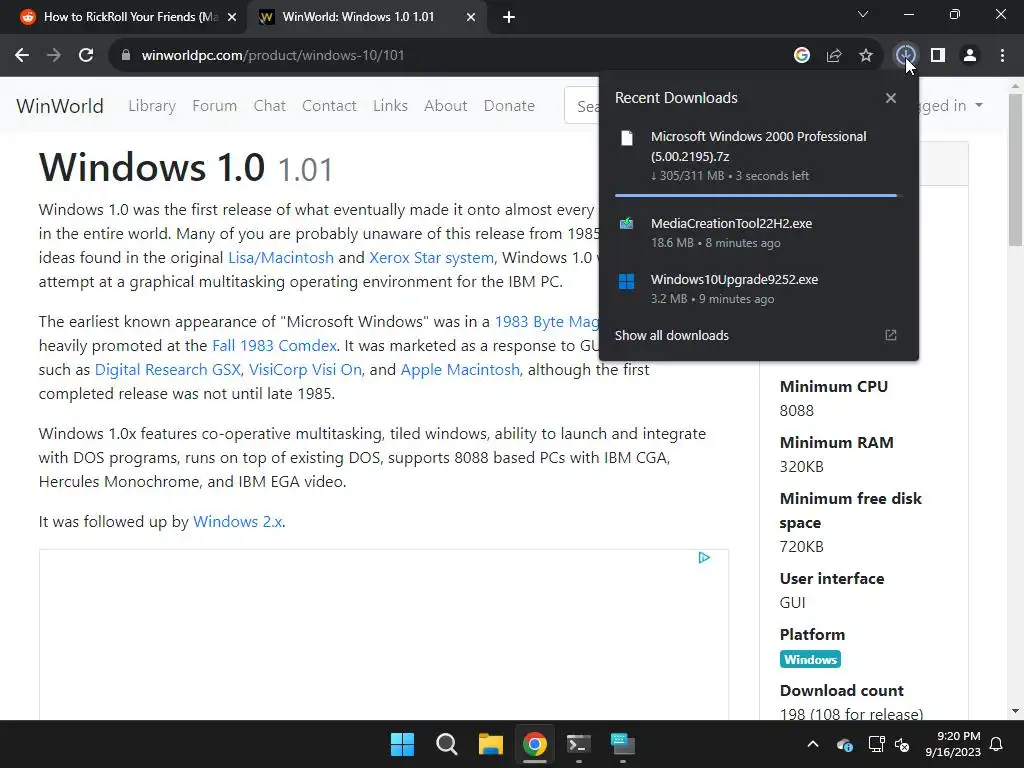Open the Chat nav item

coord(270,106)
